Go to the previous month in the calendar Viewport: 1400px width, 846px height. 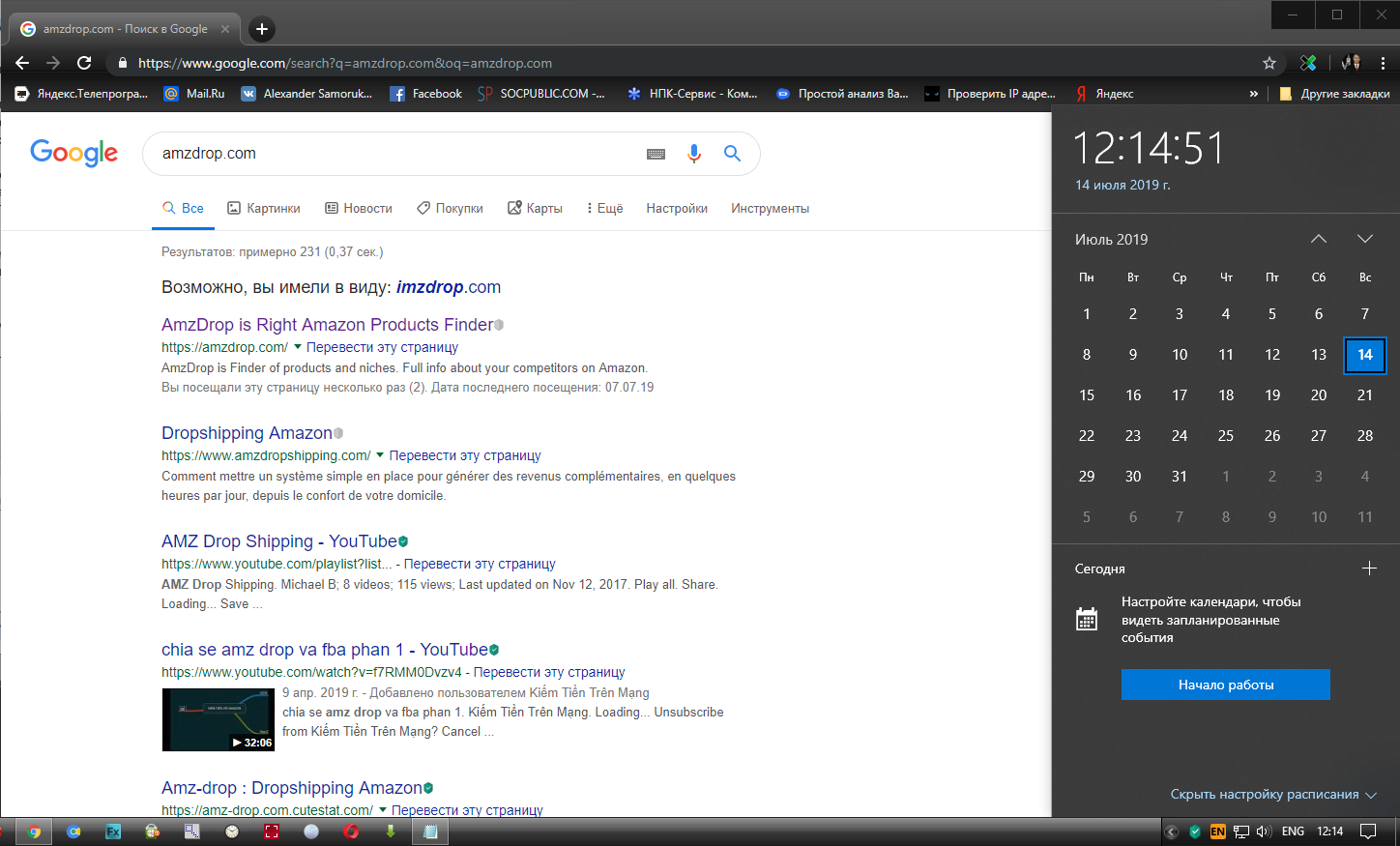pos(1319,239)
